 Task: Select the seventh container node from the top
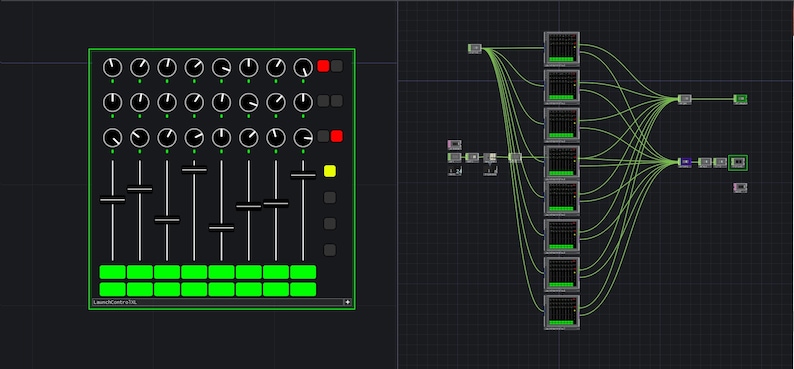point(562,274)
